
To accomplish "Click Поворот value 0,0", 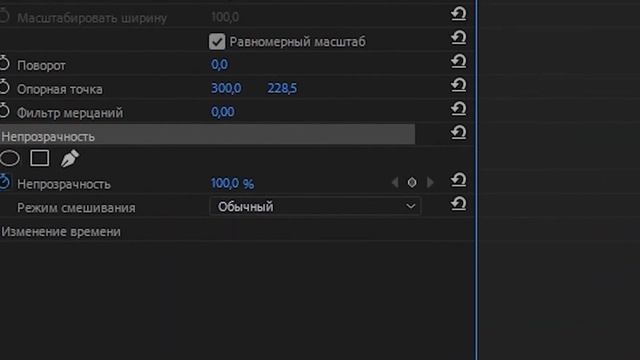I will [220, 64].
